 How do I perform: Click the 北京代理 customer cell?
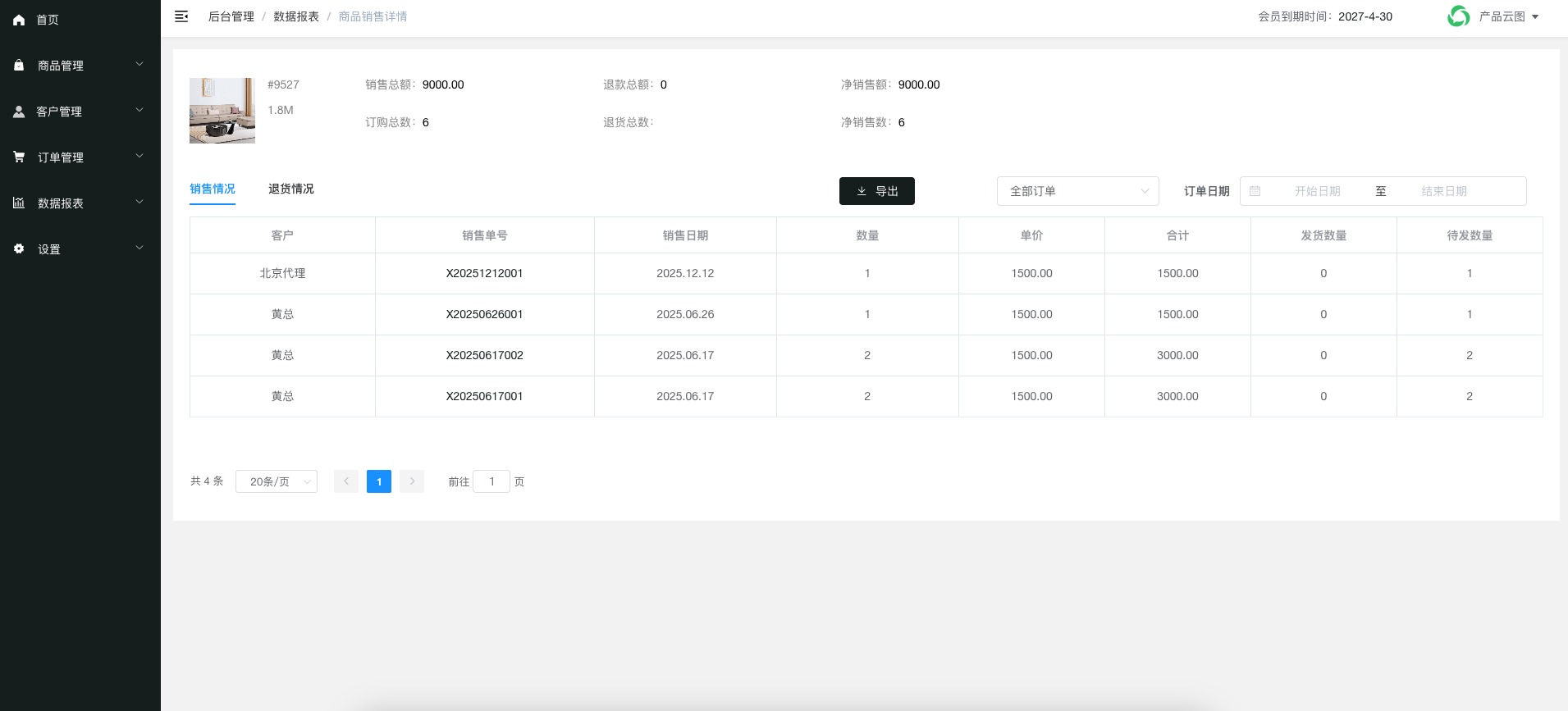[282, 273]
